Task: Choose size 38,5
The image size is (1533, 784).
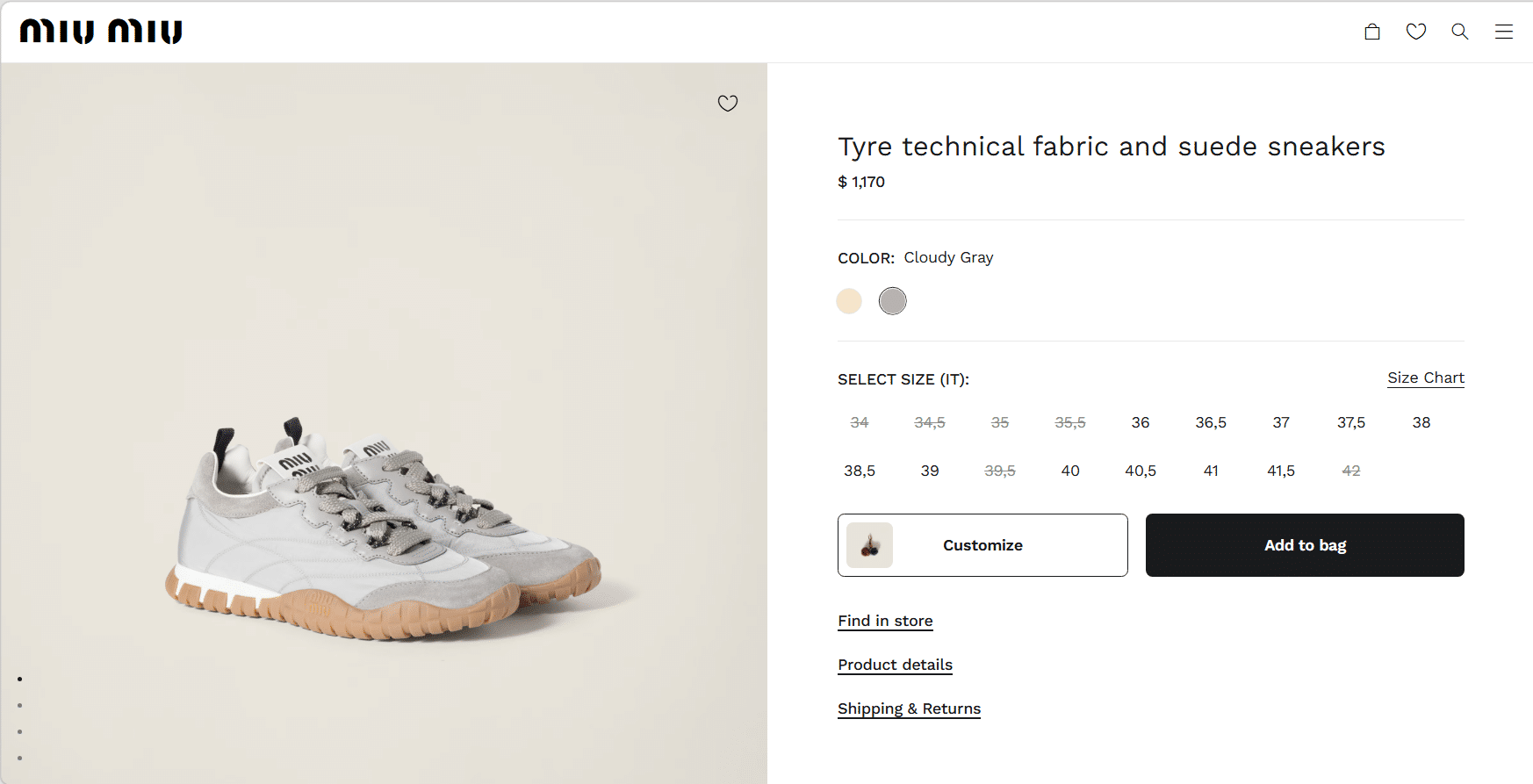Action: click(x=860, y=471)
